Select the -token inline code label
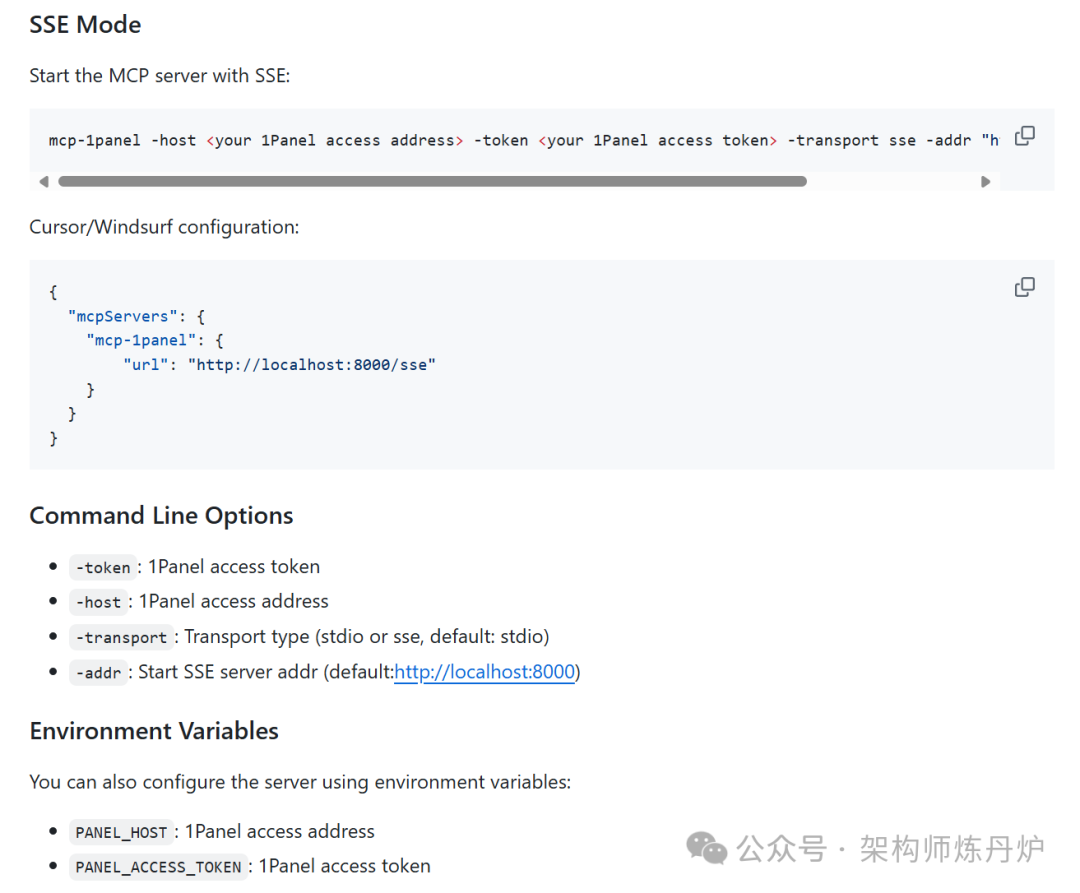 click(x=103, y=567)
